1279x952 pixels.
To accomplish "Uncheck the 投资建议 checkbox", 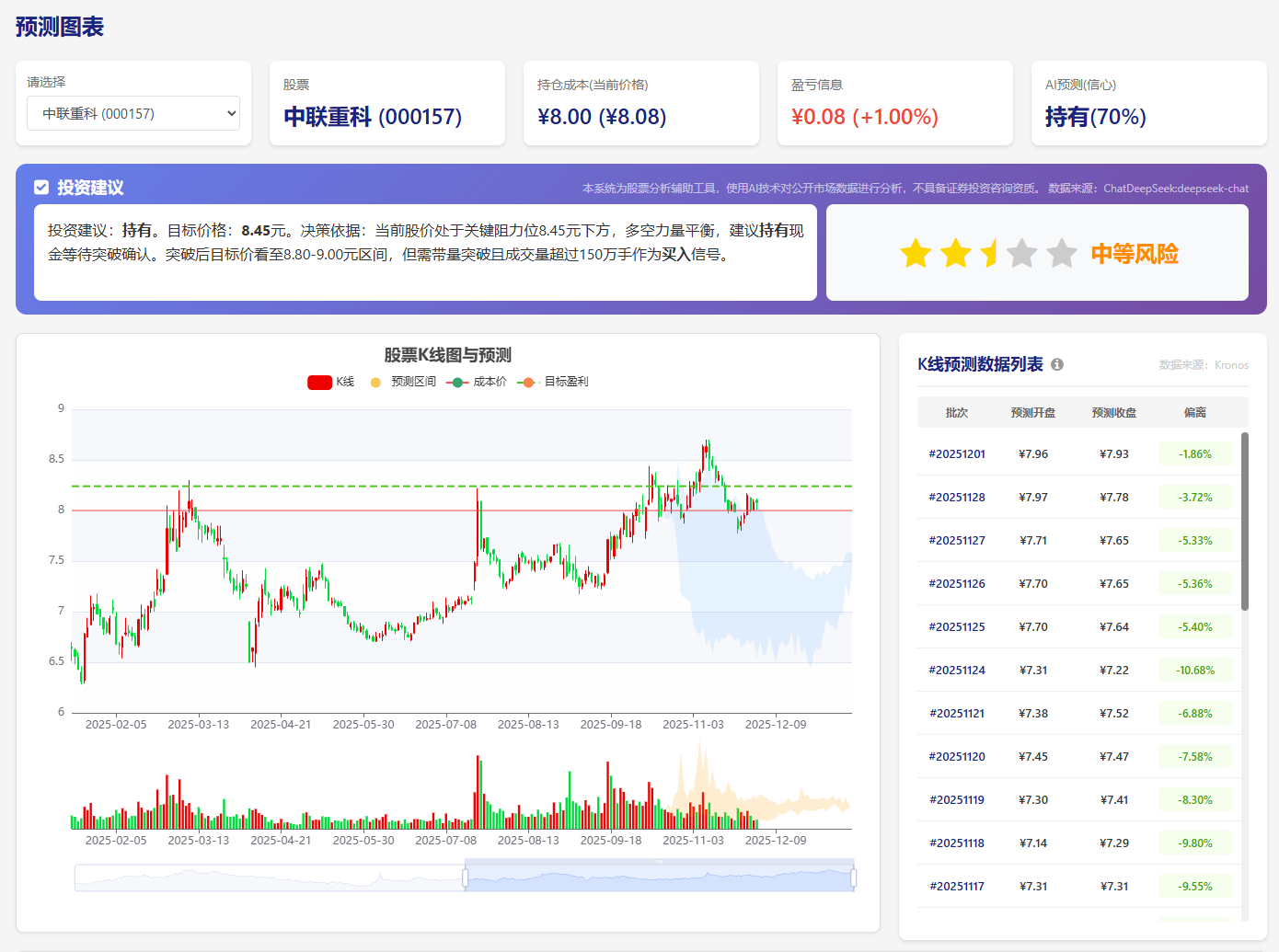I will [40, 187].
